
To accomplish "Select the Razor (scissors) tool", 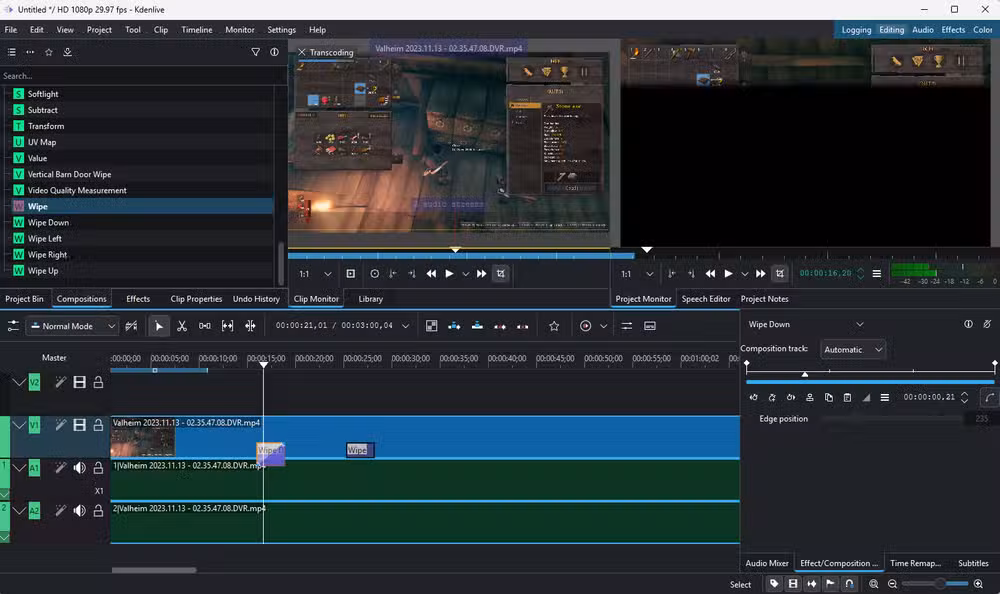I will (x=182, y=326).
